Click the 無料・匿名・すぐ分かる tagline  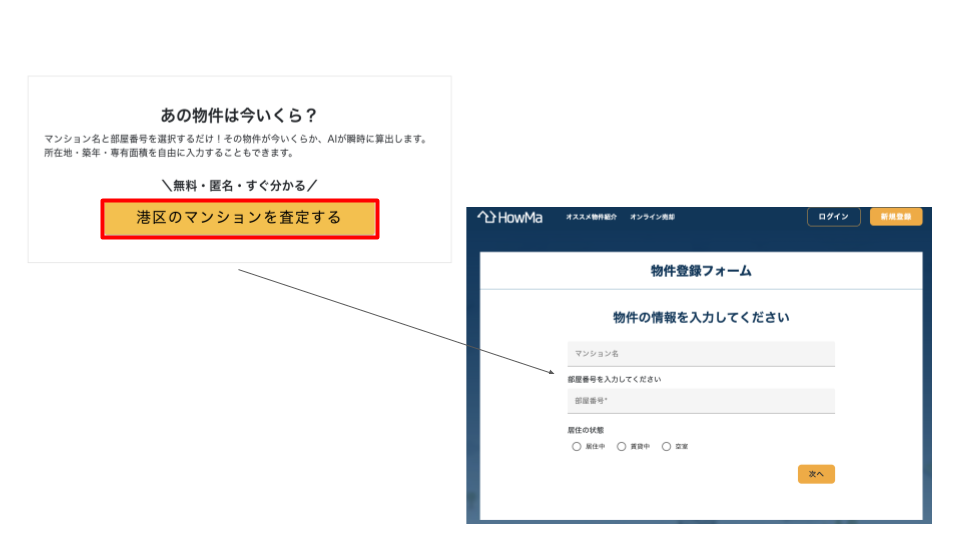click(x=239, y=185)
